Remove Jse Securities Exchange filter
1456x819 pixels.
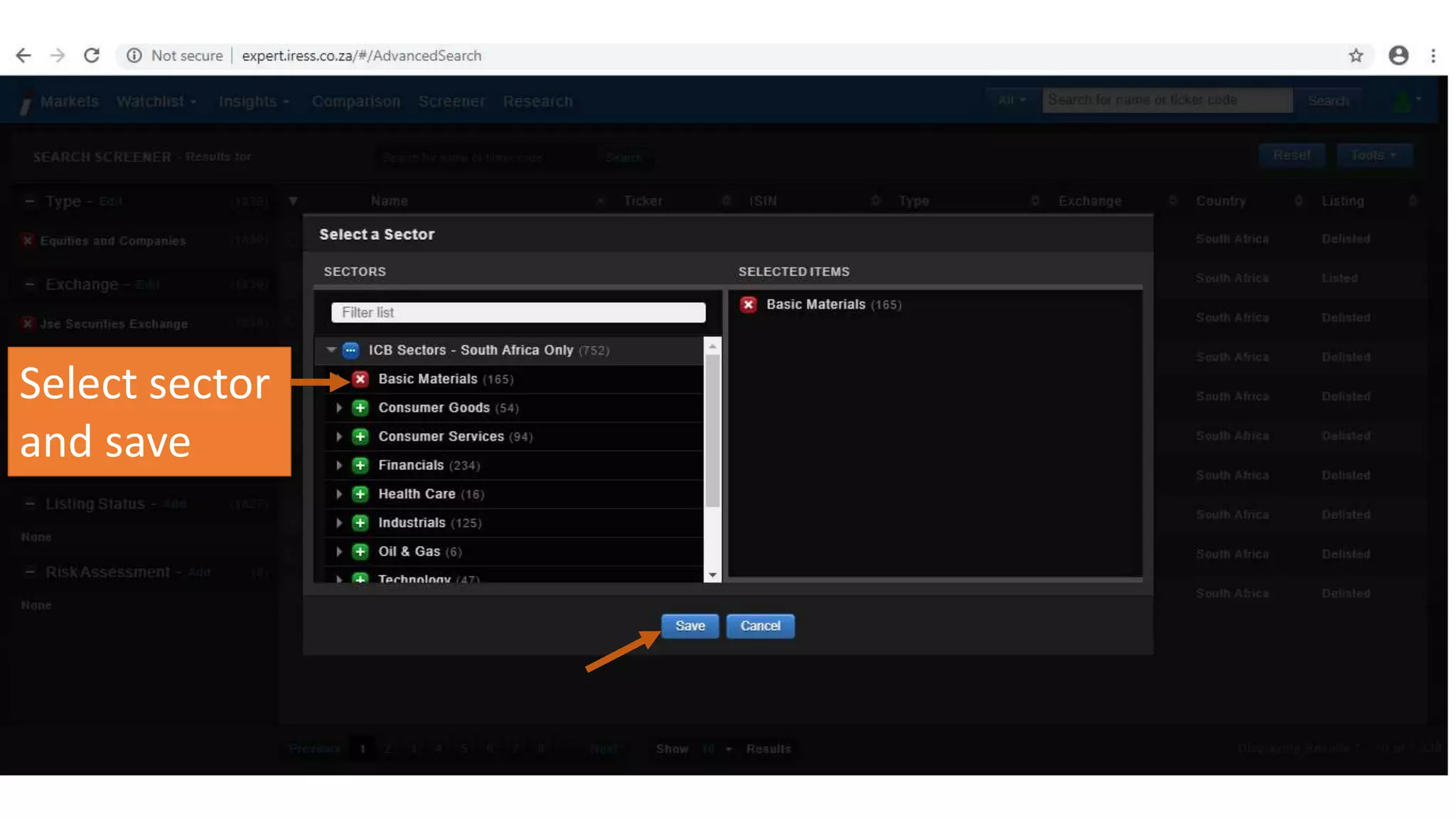(x=28, y=323)
